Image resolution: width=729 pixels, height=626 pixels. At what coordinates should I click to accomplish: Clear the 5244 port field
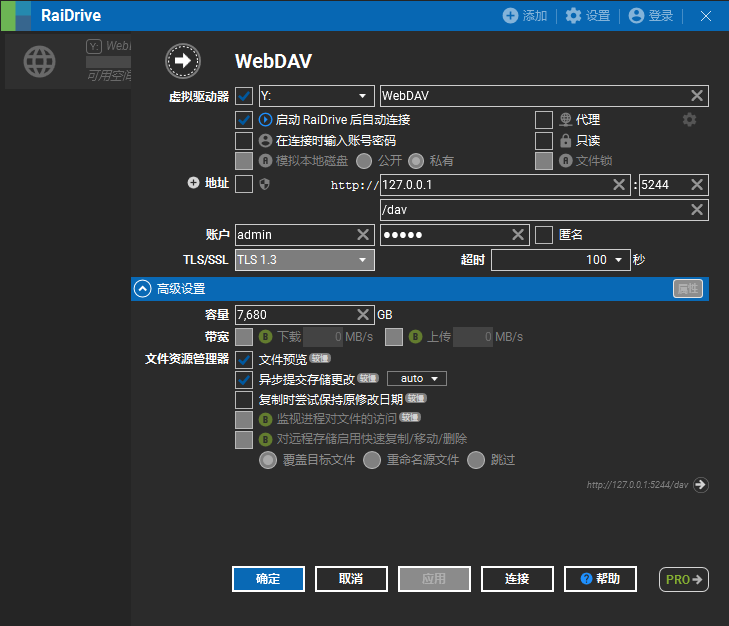pyautogui.click(x=697, y=185)
